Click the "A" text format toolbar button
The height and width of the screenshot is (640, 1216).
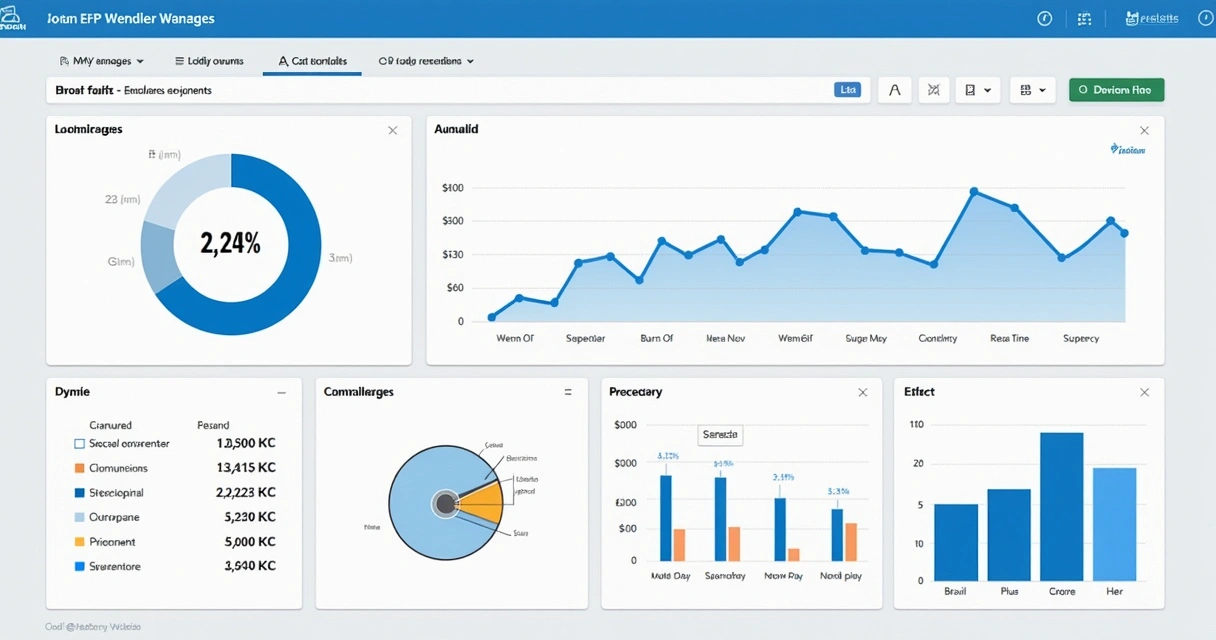894,90
